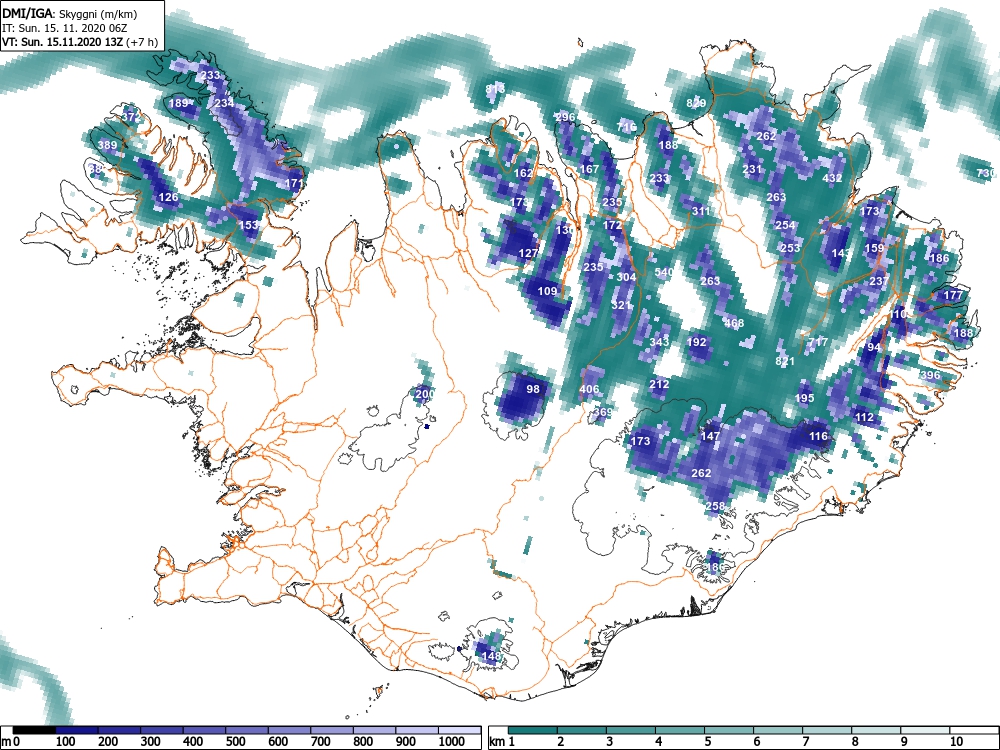The width and height of the screenshot is (1000, 750).
Task: Click the value 192 on the map
Action: coord(697,342)
